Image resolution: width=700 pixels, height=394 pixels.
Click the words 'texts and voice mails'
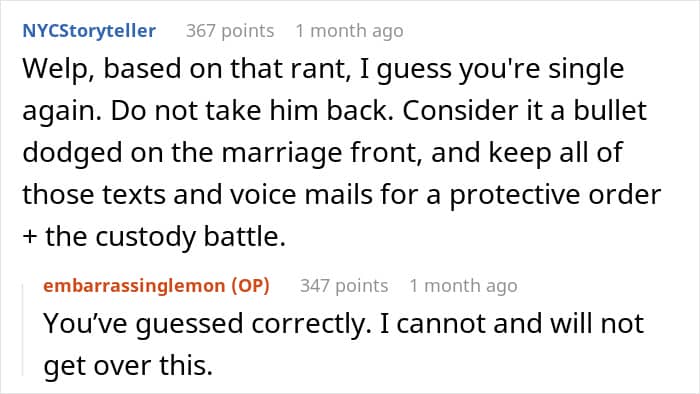tap(237, 195)
